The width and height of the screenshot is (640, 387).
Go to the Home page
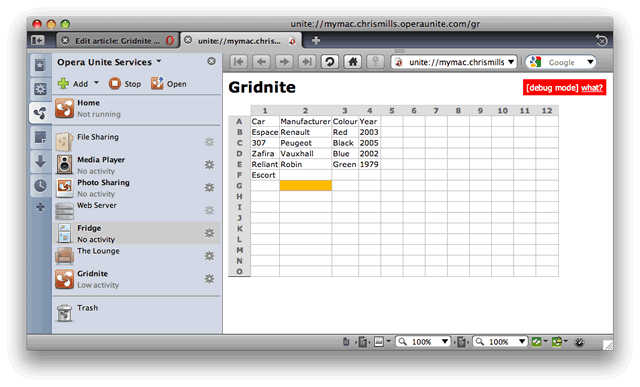click(x=353, y=62)
